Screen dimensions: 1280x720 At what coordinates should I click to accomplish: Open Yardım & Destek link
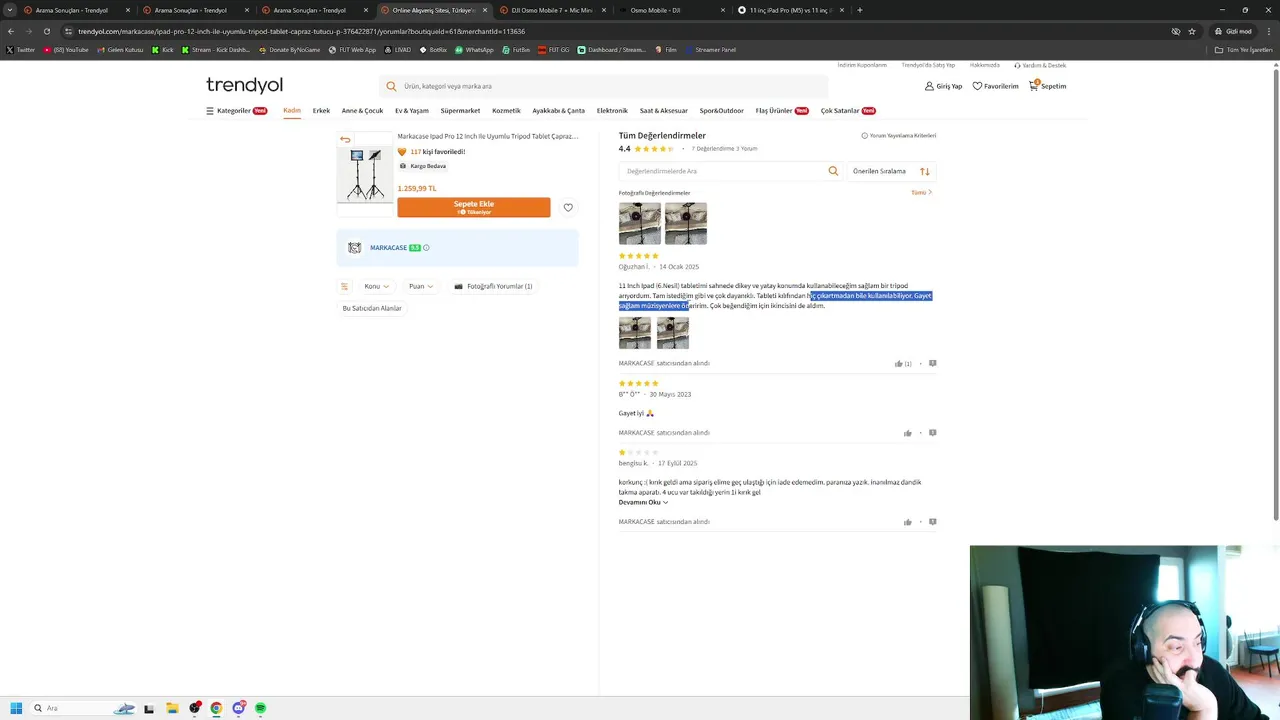click(1040, 65)
